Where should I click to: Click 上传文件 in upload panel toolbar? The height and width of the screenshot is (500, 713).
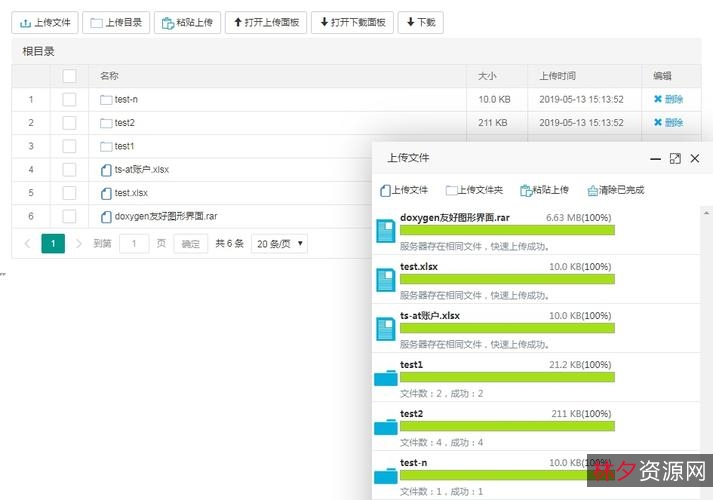click(404, 190)
